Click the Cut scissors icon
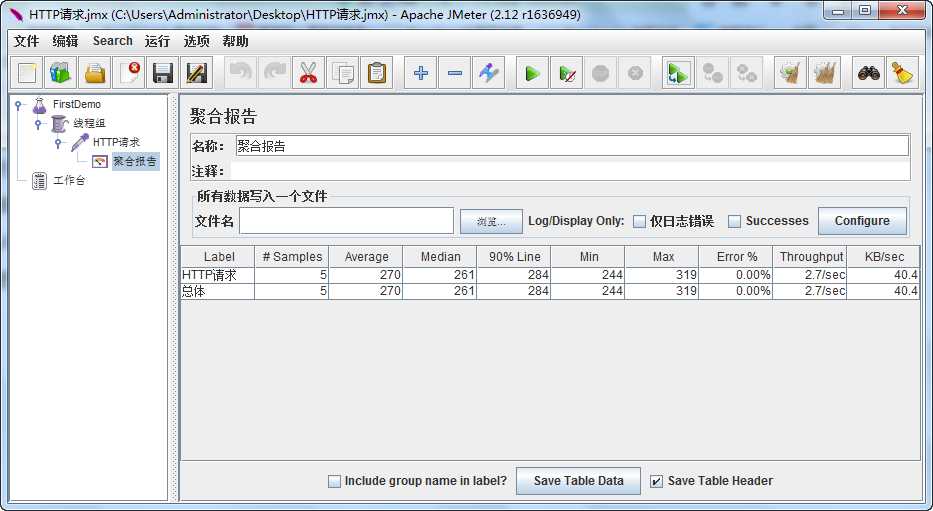Image resolution: width=933 pixels, height=511 pixels. [x=308, y=73]
